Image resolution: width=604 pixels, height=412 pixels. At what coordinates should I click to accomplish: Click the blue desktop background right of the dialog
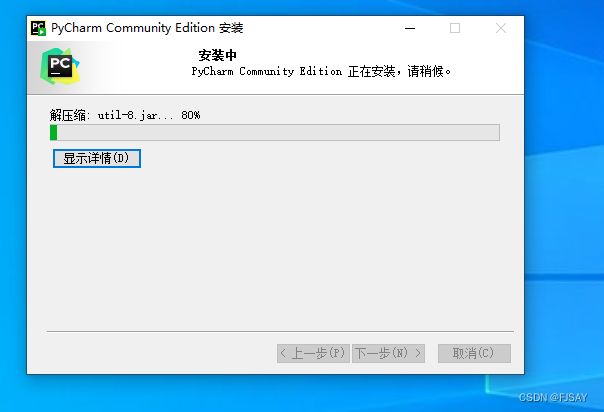pos(564,193)
